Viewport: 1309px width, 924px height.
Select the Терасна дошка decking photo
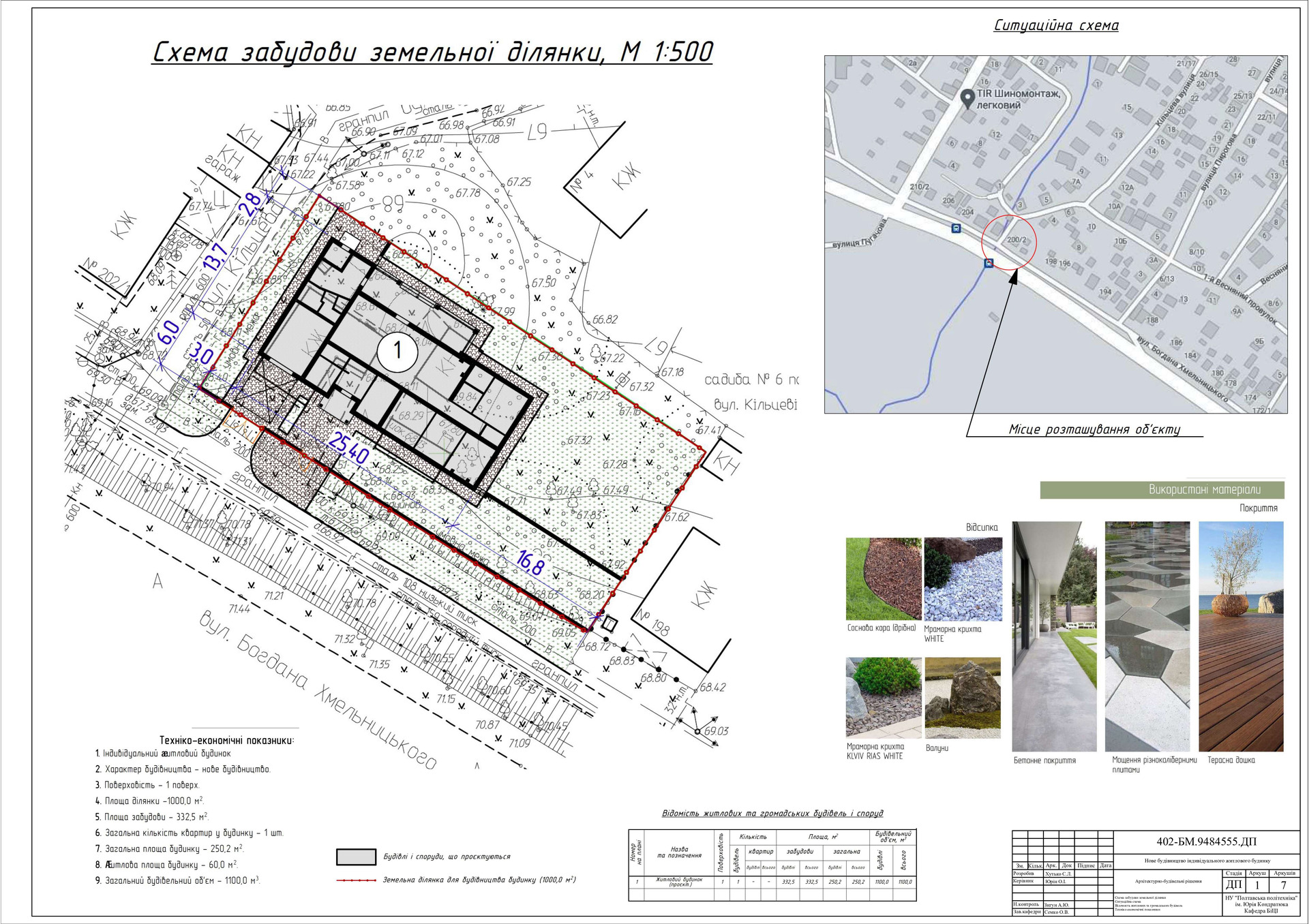[1241, 636]
